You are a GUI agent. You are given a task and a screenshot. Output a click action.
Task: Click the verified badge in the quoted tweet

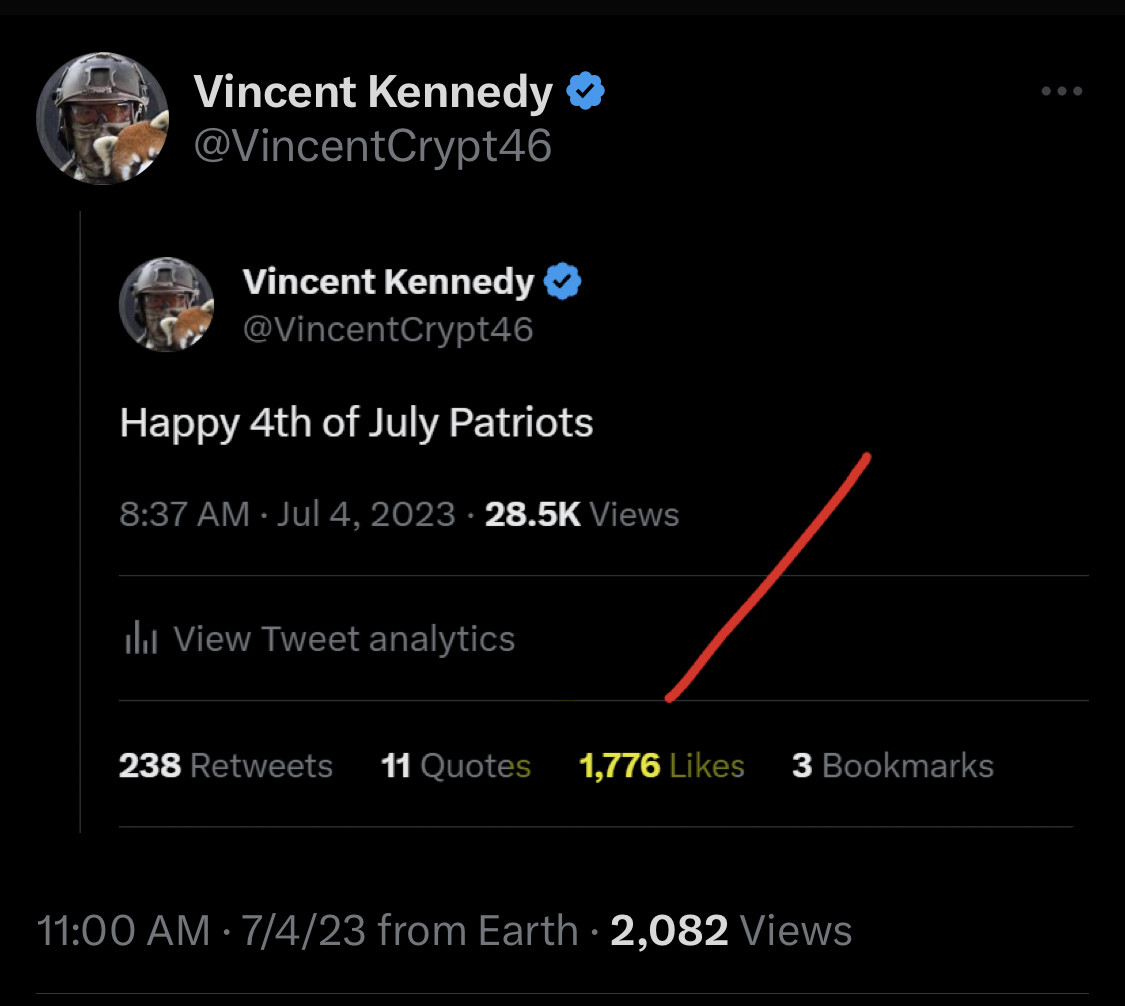(563, 283)
